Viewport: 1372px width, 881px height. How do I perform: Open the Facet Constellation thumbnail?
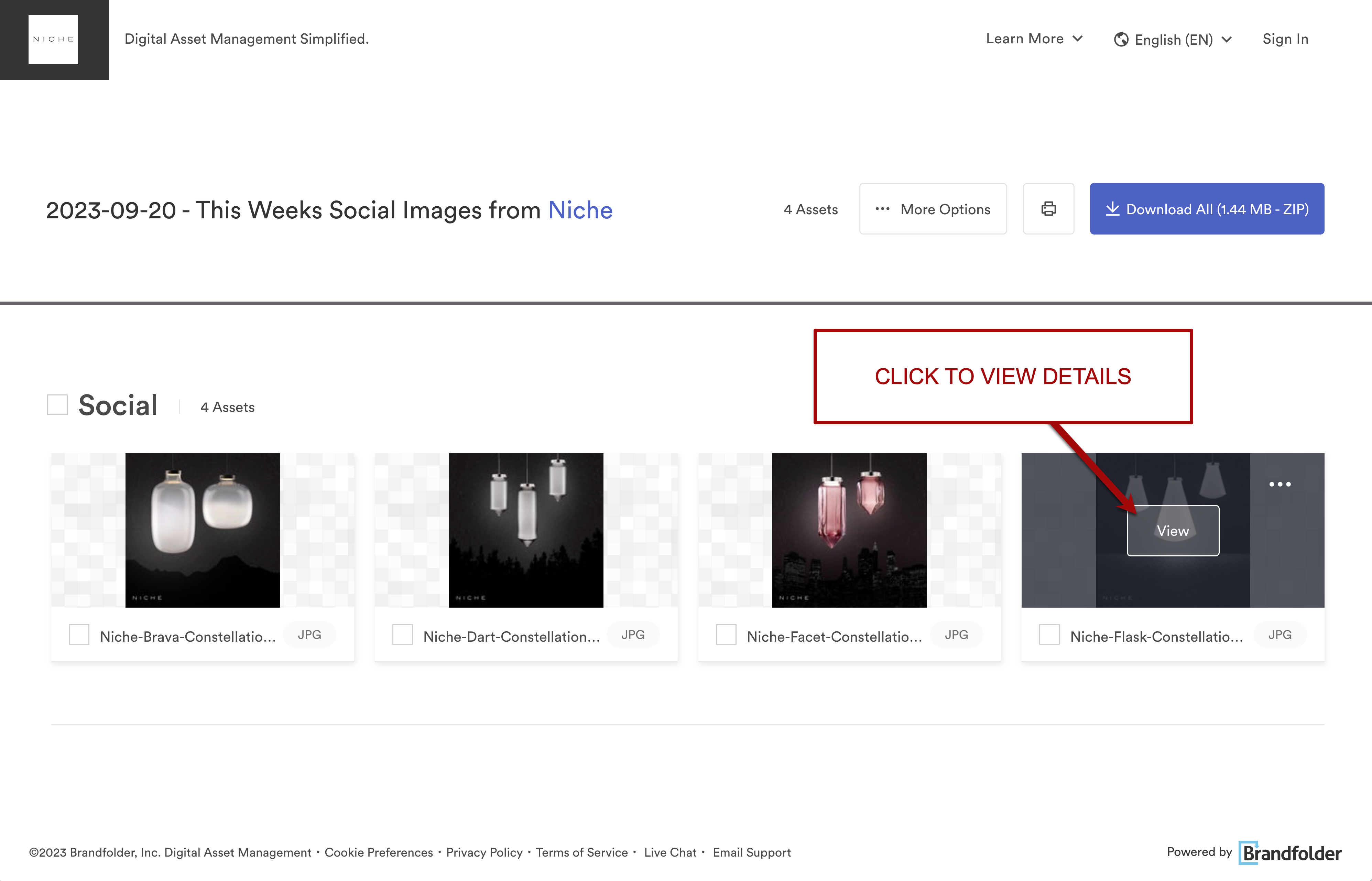(849, 530)
